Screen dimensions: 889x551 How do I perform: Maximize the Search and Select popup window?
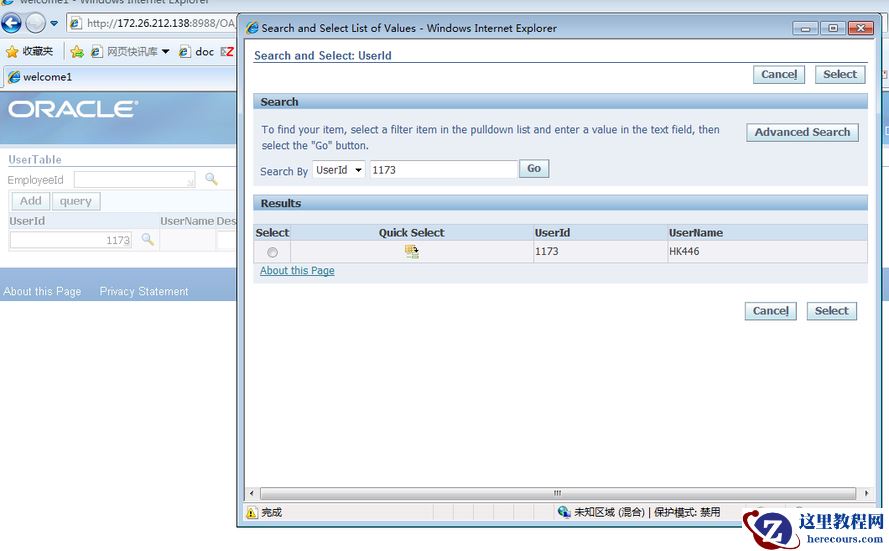[x=833, y=28]
